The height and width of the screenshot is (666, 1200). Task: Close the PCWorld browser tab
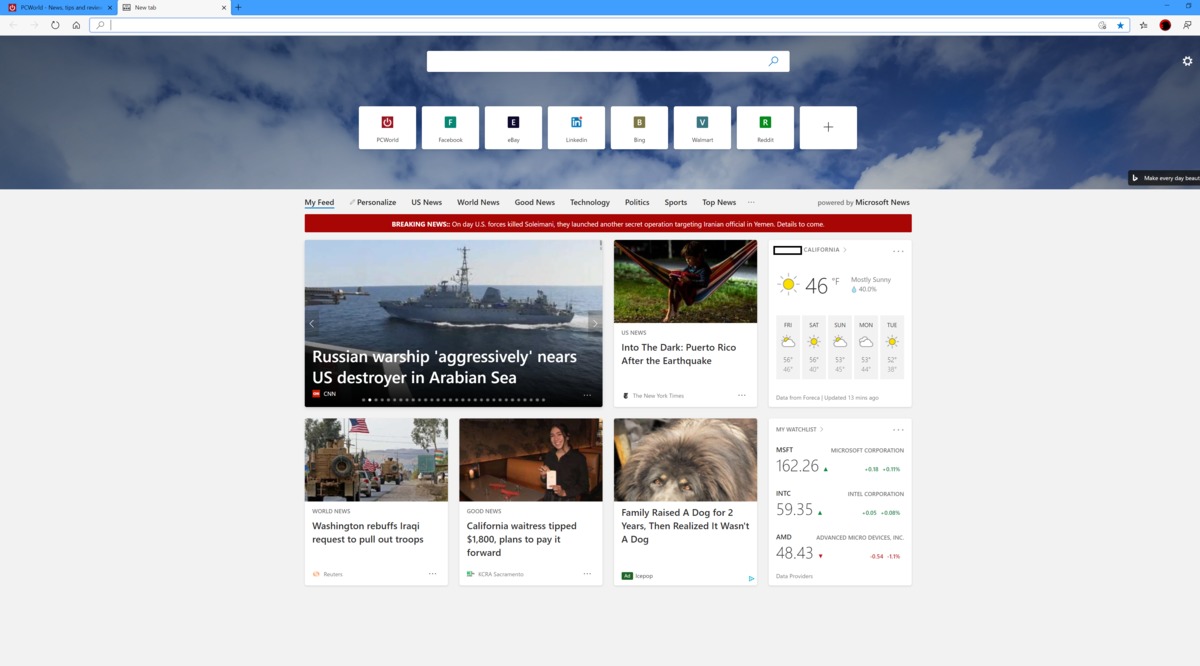[x=110, y=7]
